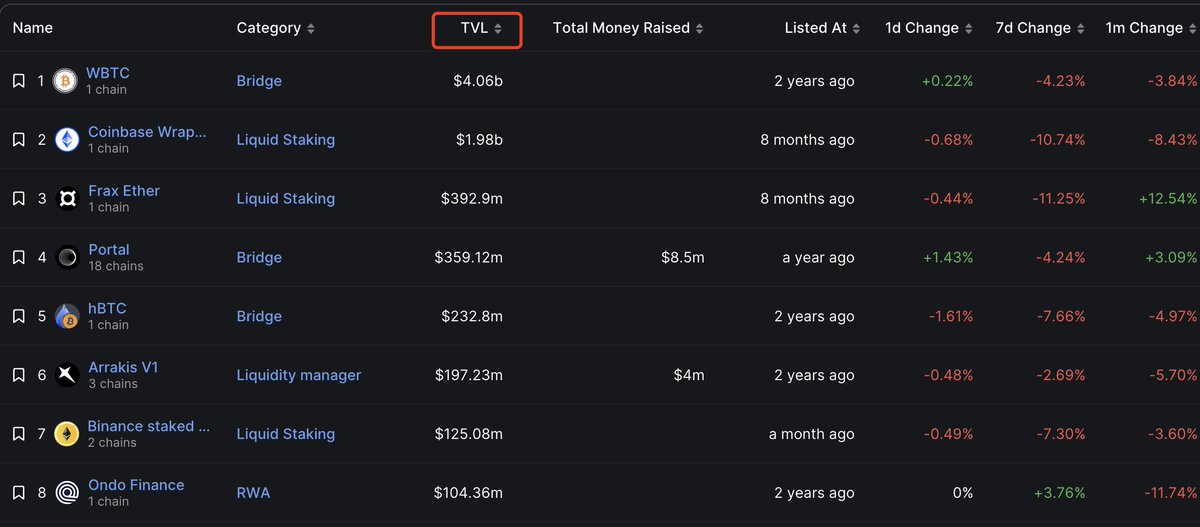The width and height of the screenshot is (1200, 527).
Task: Open the Liquidity manager category link
Action: point(299,375)
